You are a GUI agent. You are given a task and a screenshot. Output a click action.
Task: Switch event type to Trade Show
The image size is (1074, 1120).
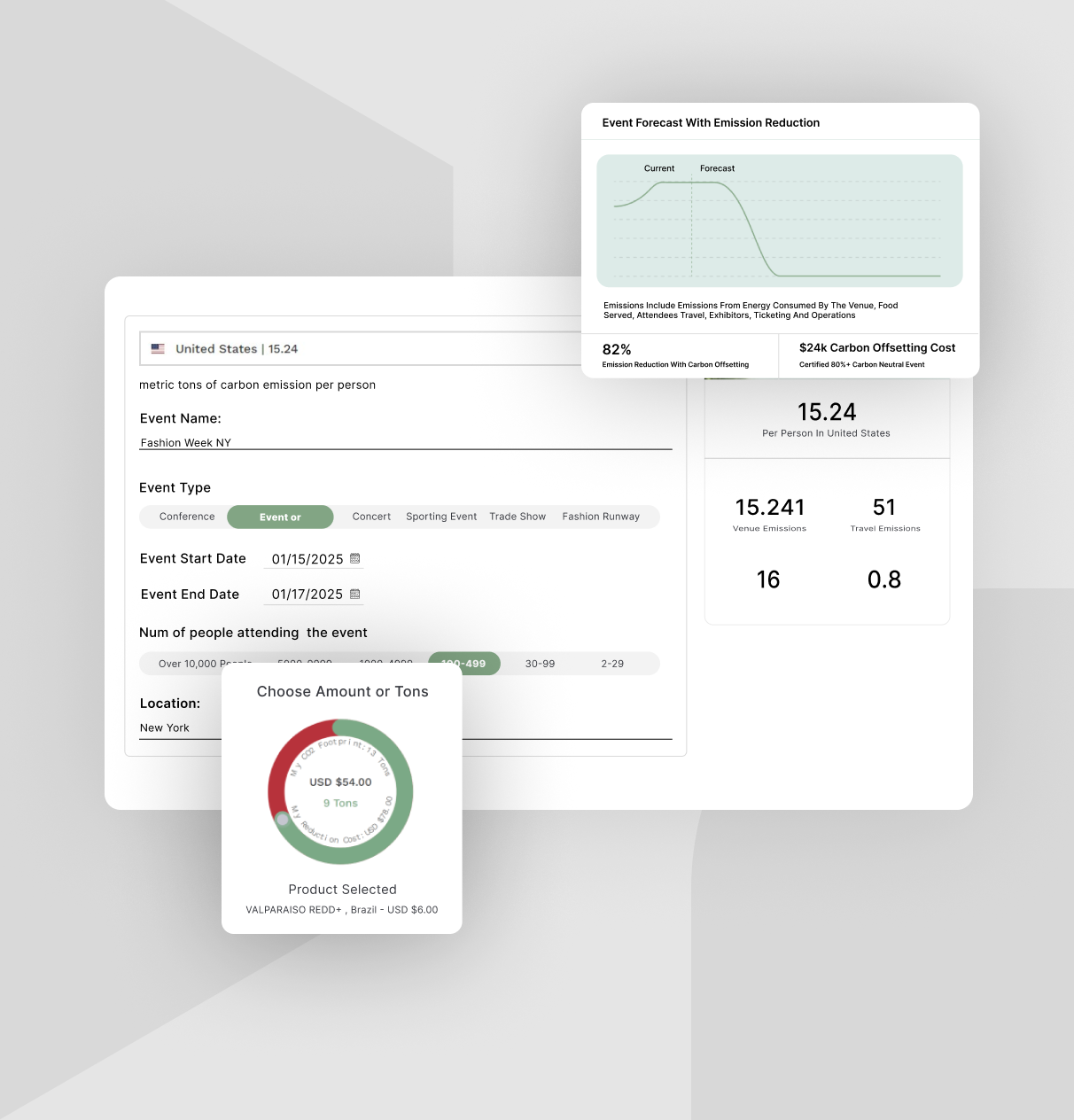518,517
